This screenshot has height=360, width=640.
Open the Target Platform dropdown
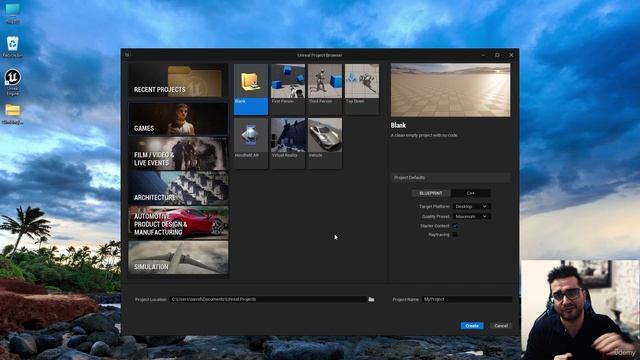click(471, 207)
